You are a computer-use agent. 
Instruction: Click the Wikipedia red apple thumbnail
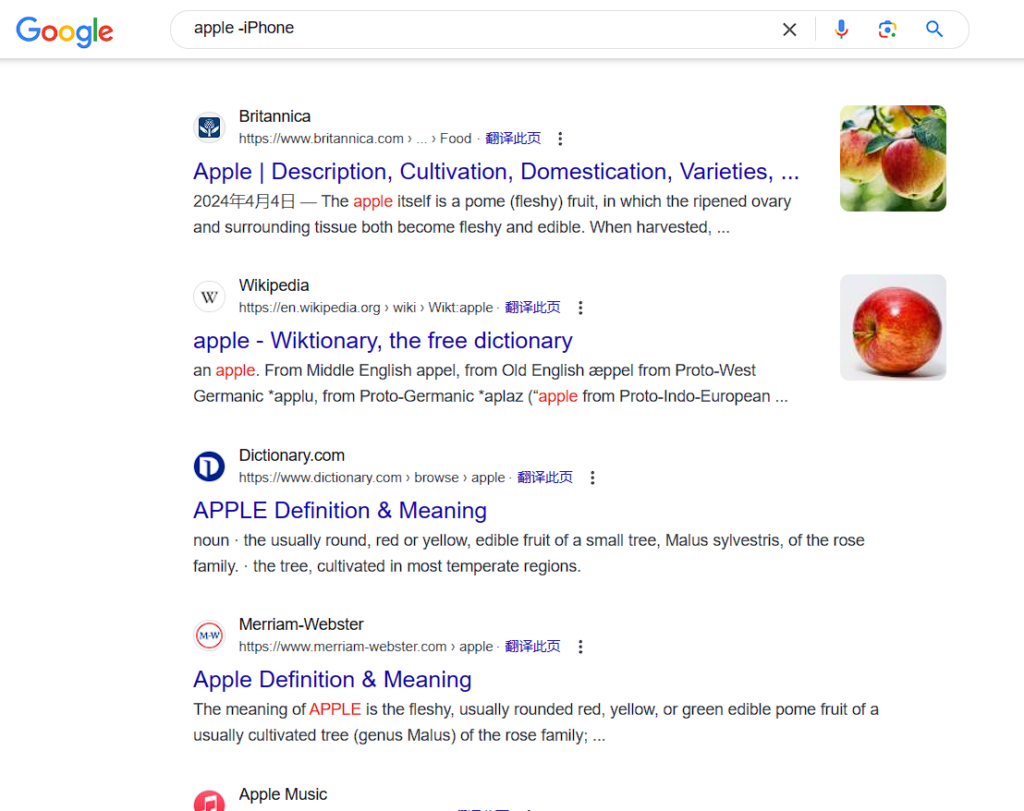tap(893, 327)
